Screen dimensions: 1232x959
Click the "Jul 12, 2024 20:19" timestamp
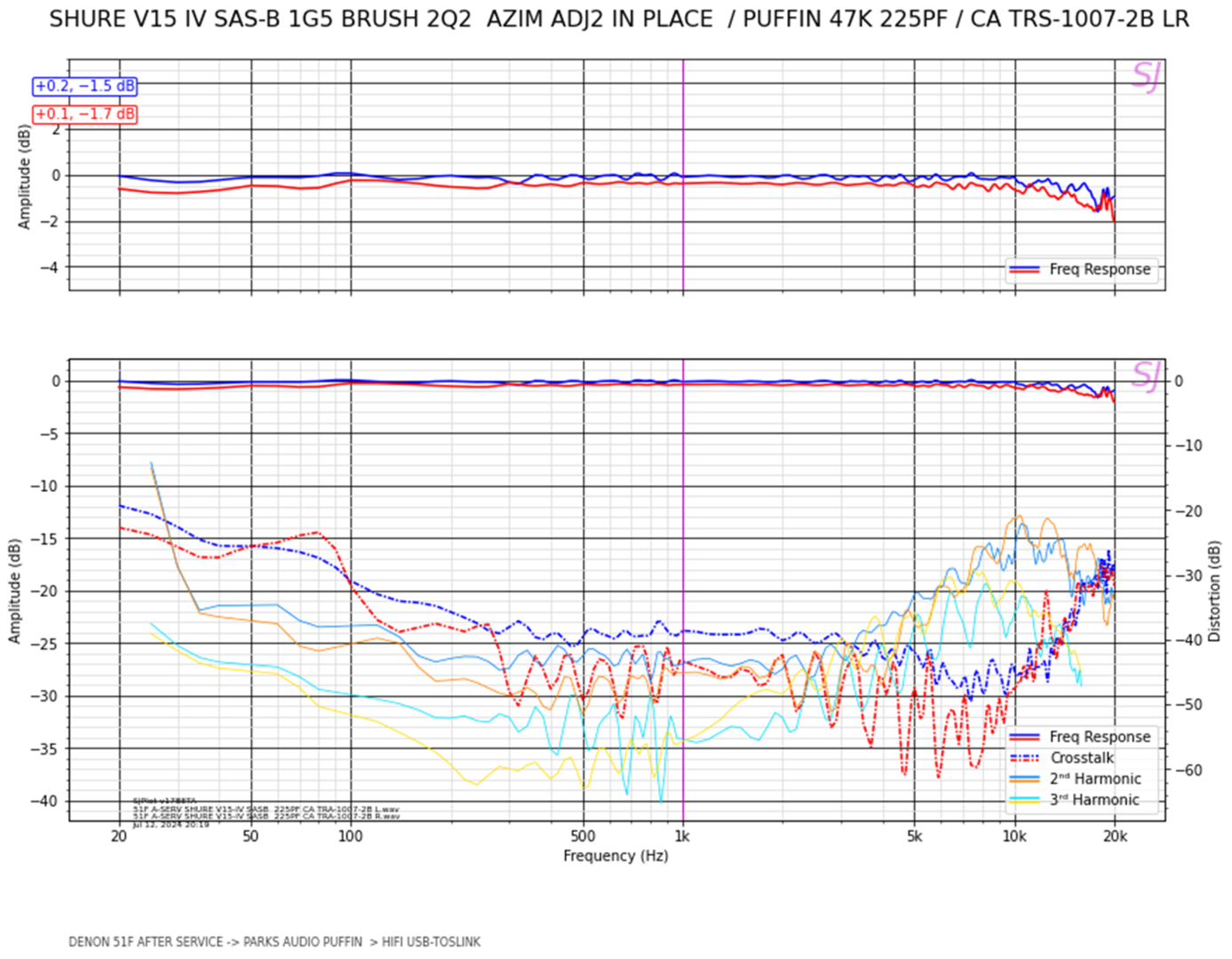pos(171,824)
